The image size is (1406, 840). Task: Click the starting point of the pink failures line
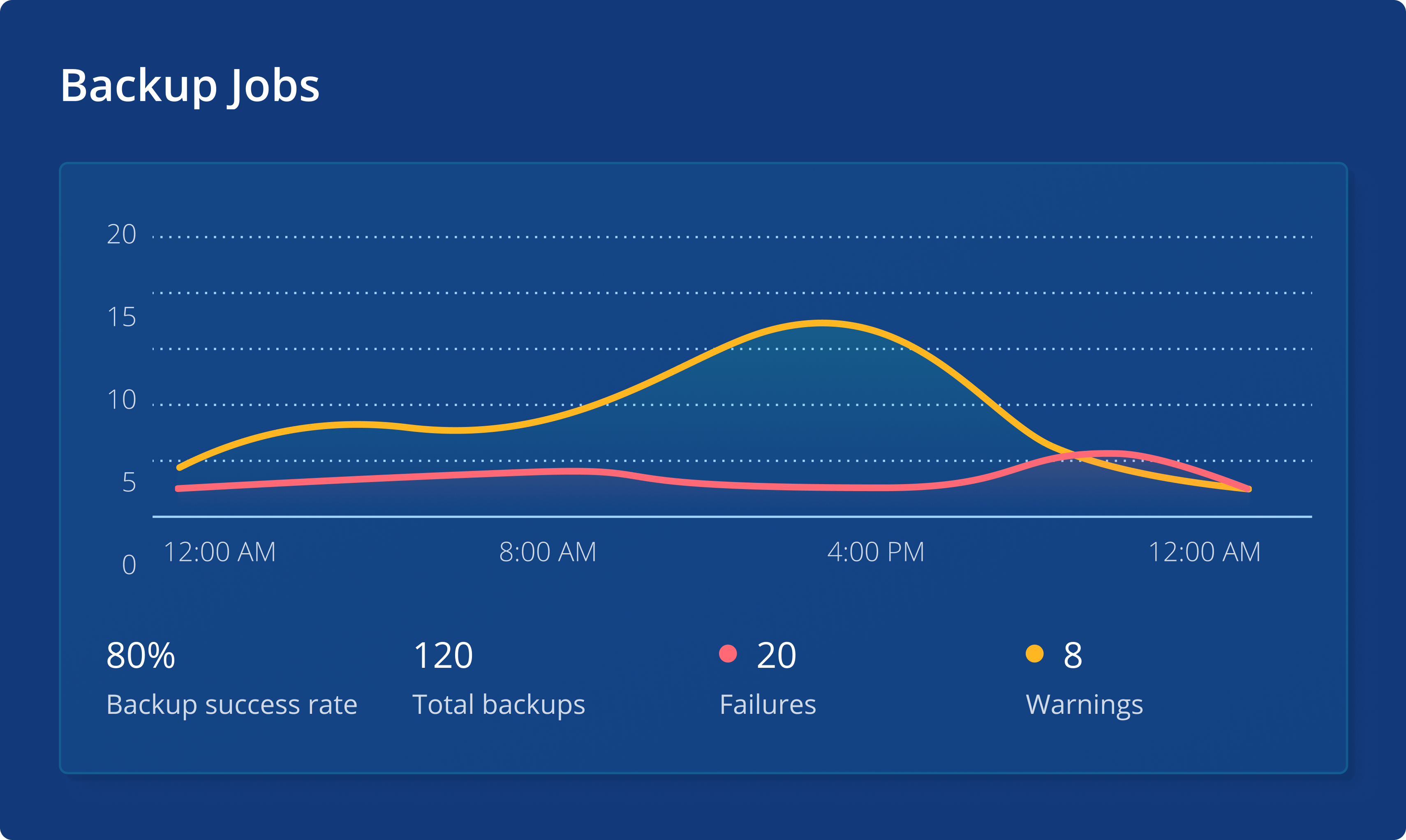click(179, 488)
